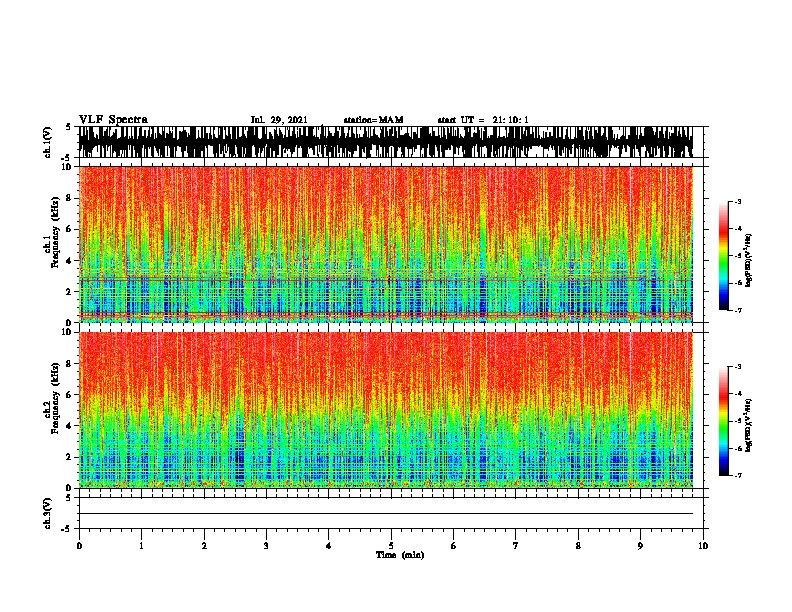Click the log(PSD) label beside ch.1 colorbar
This screenshot has height=612, width=792.
click(749, 260)
